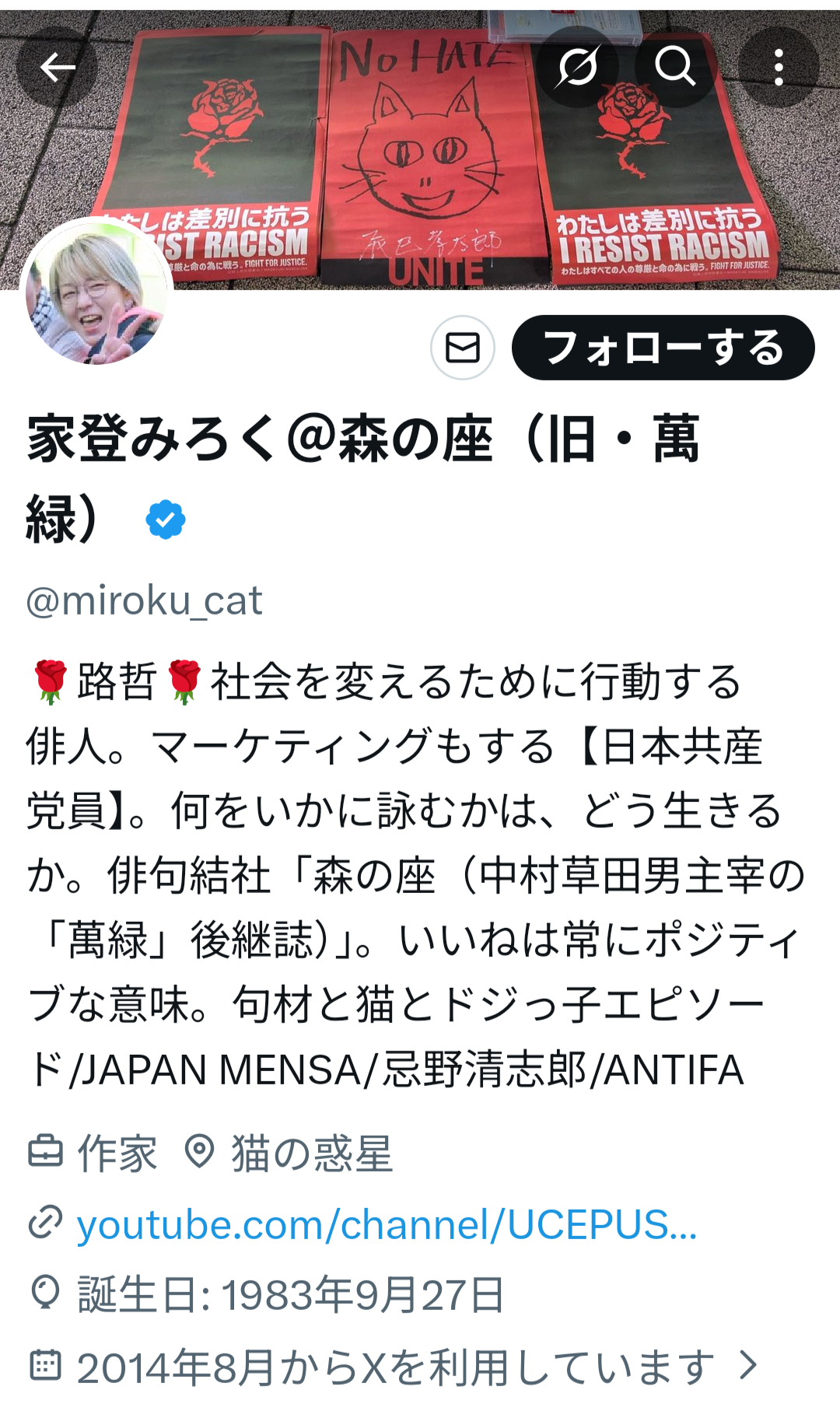Screen dimensions: 840x1411
Task: Select the @miroku_cat handle text
Action: coord(144,600)
